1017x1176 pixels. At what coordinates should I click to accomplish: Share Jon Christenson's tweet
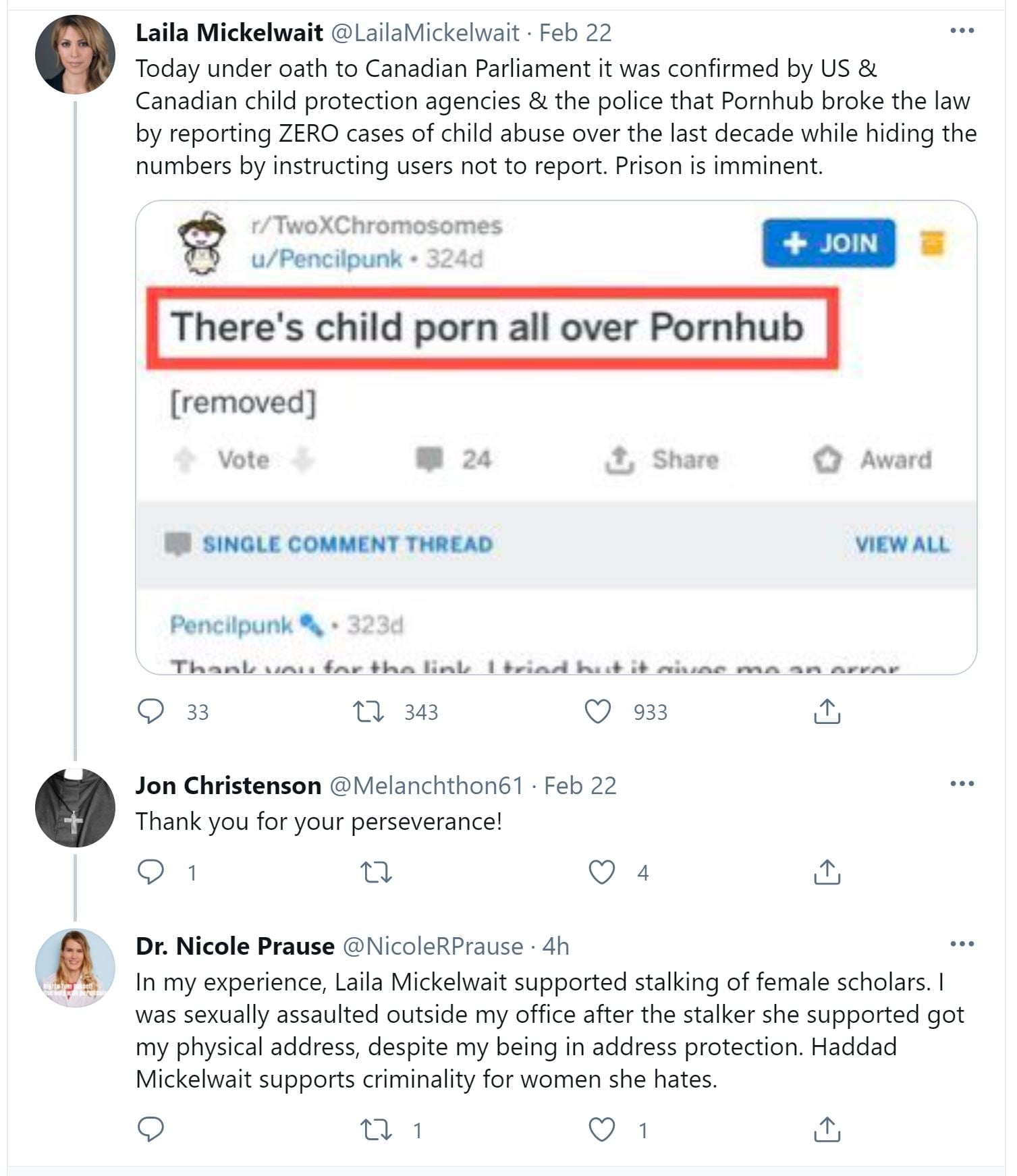coord(827,872)
